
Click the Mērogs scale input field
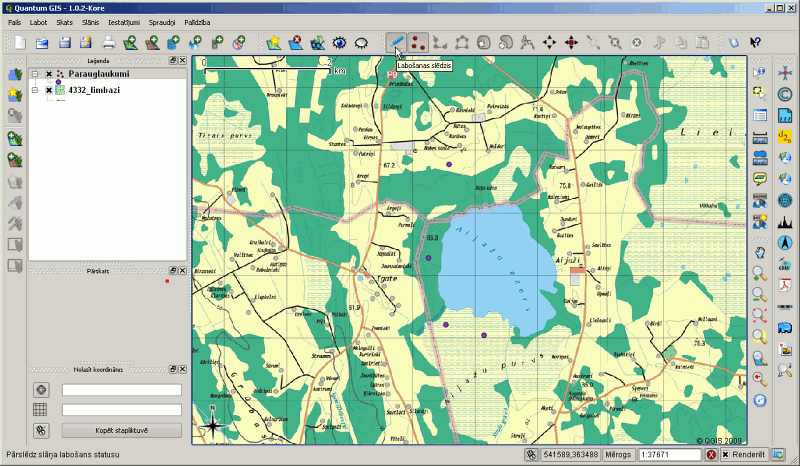point(669,454)
